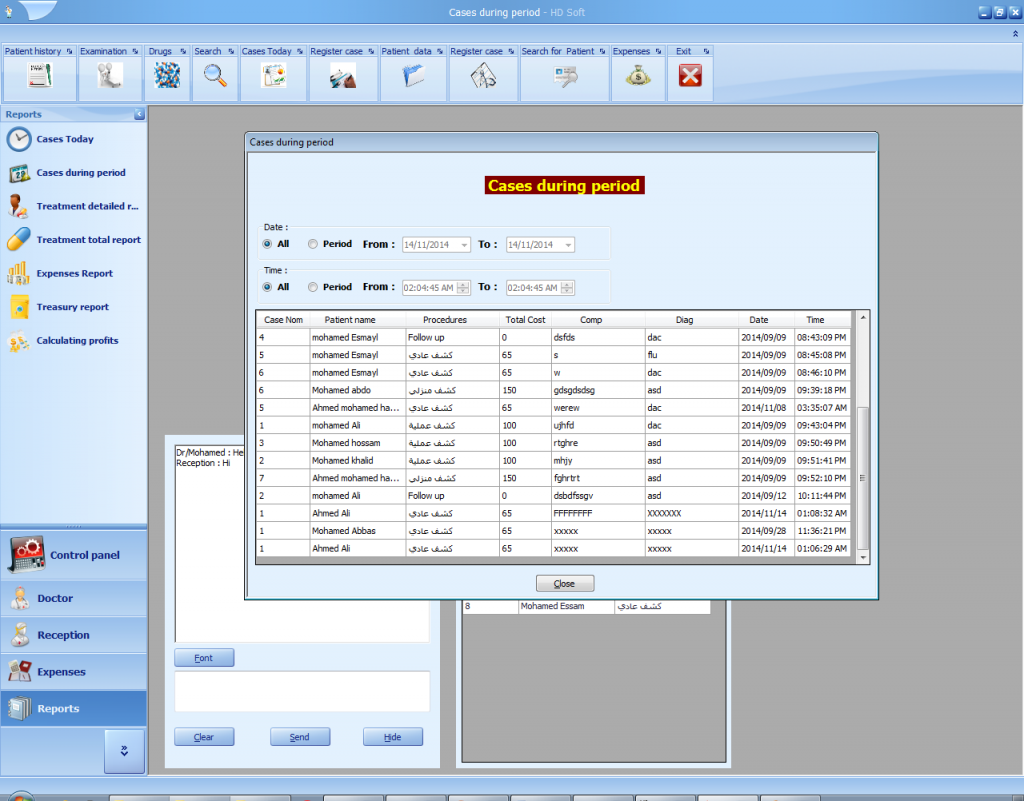This screenshot has width=1024, height=801.
Task: Sort table by Case Nom column
Action: point(283,320)
